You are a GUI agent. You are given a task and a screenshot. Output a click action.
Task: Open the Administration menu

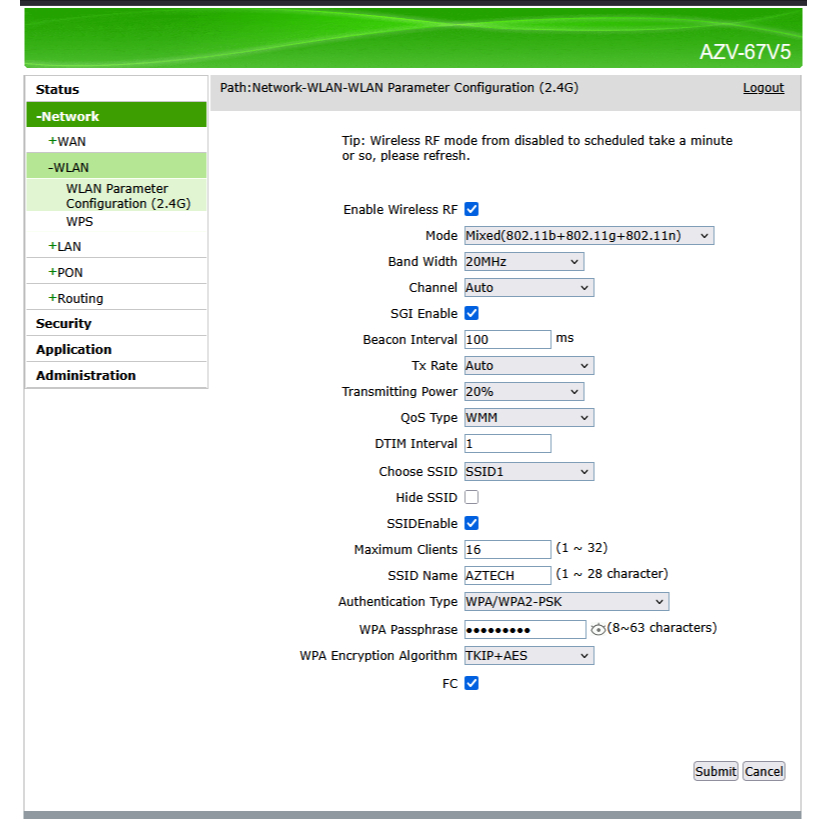tap(86, 375)
